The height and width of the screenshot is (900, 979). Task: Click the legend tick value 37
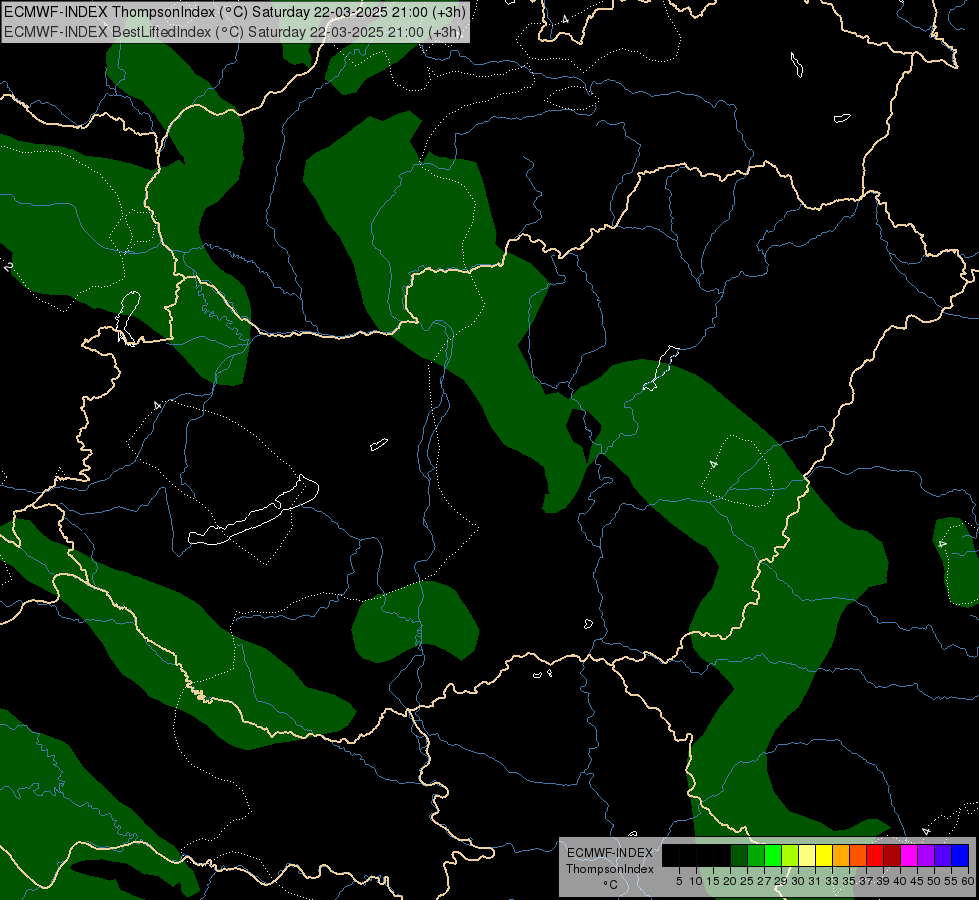[866, 881]
